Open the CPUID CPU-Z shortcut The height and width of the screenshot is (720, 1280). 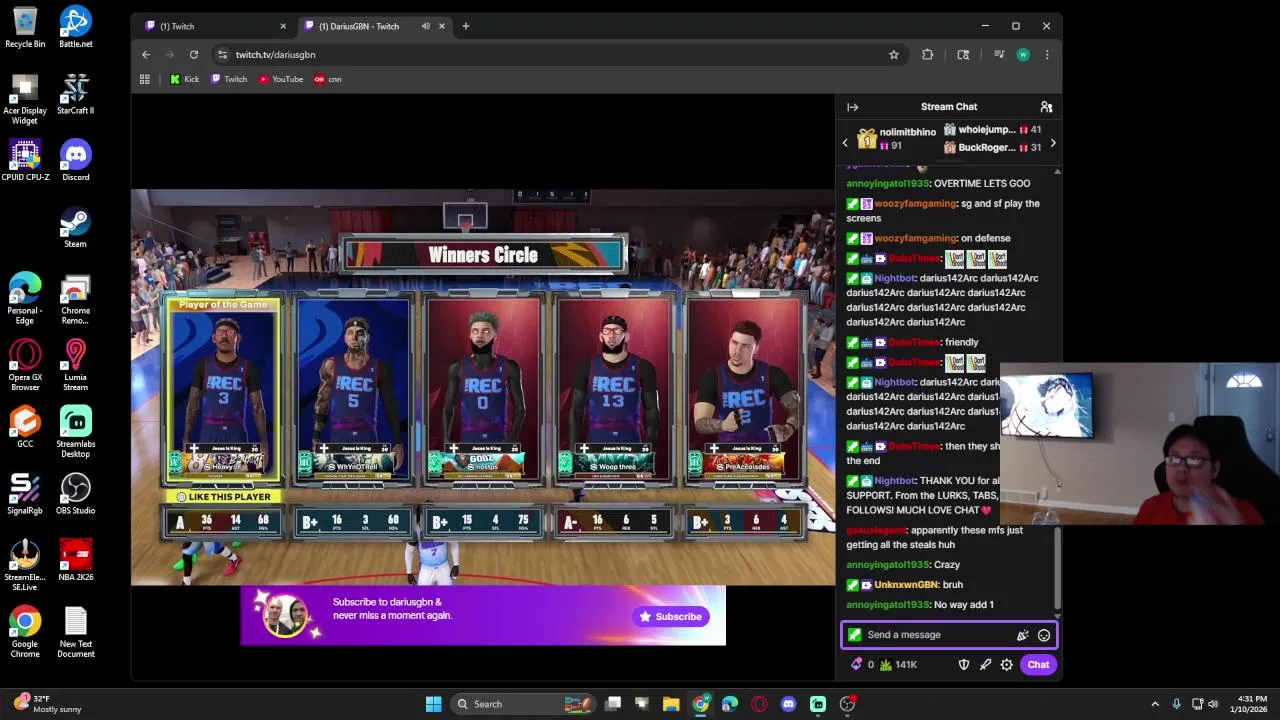pyautogui.click(x=25, y=161)
